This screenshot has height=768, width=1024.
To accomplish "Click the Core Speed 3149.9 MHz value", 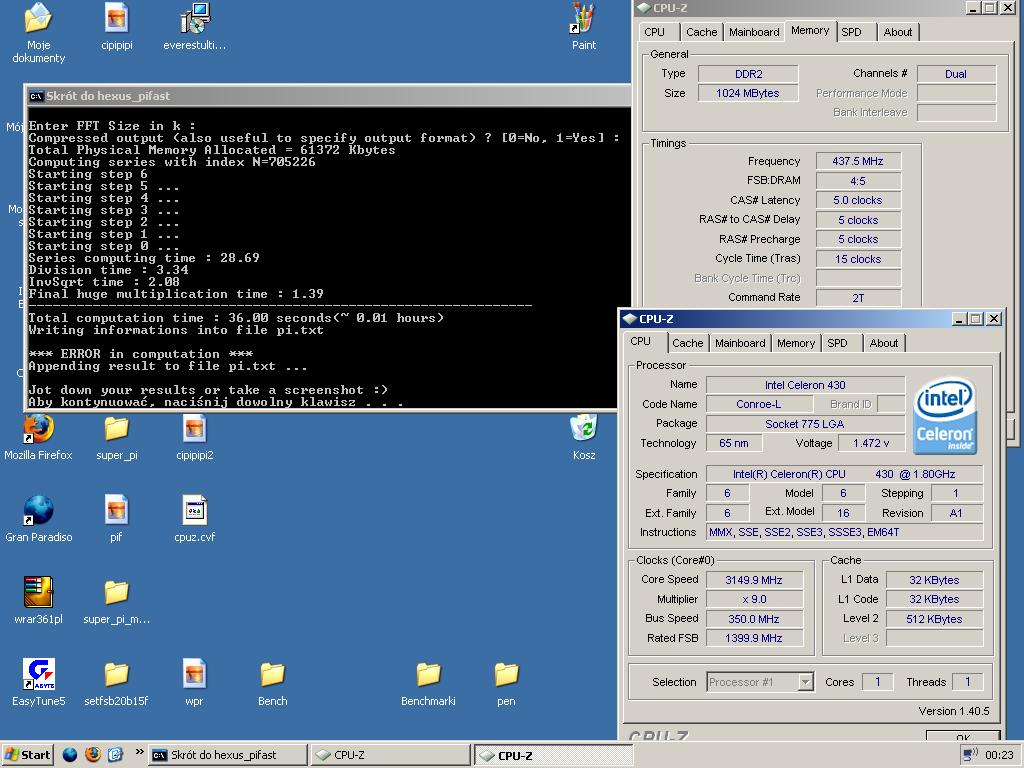I will 754,580.
